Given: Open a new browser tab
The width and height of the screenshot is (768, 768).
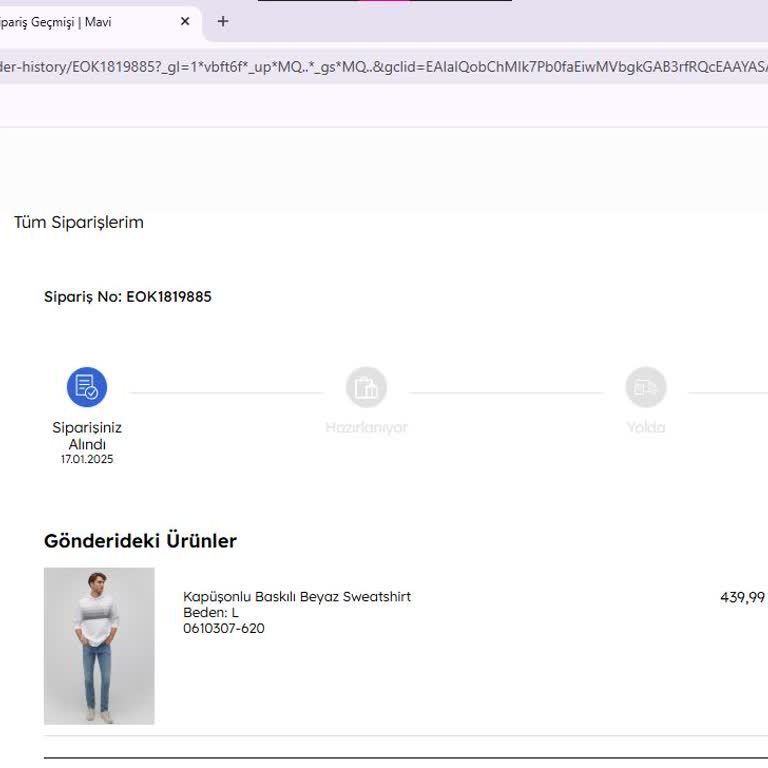Looking at the screenshot, I should (223, 22).
